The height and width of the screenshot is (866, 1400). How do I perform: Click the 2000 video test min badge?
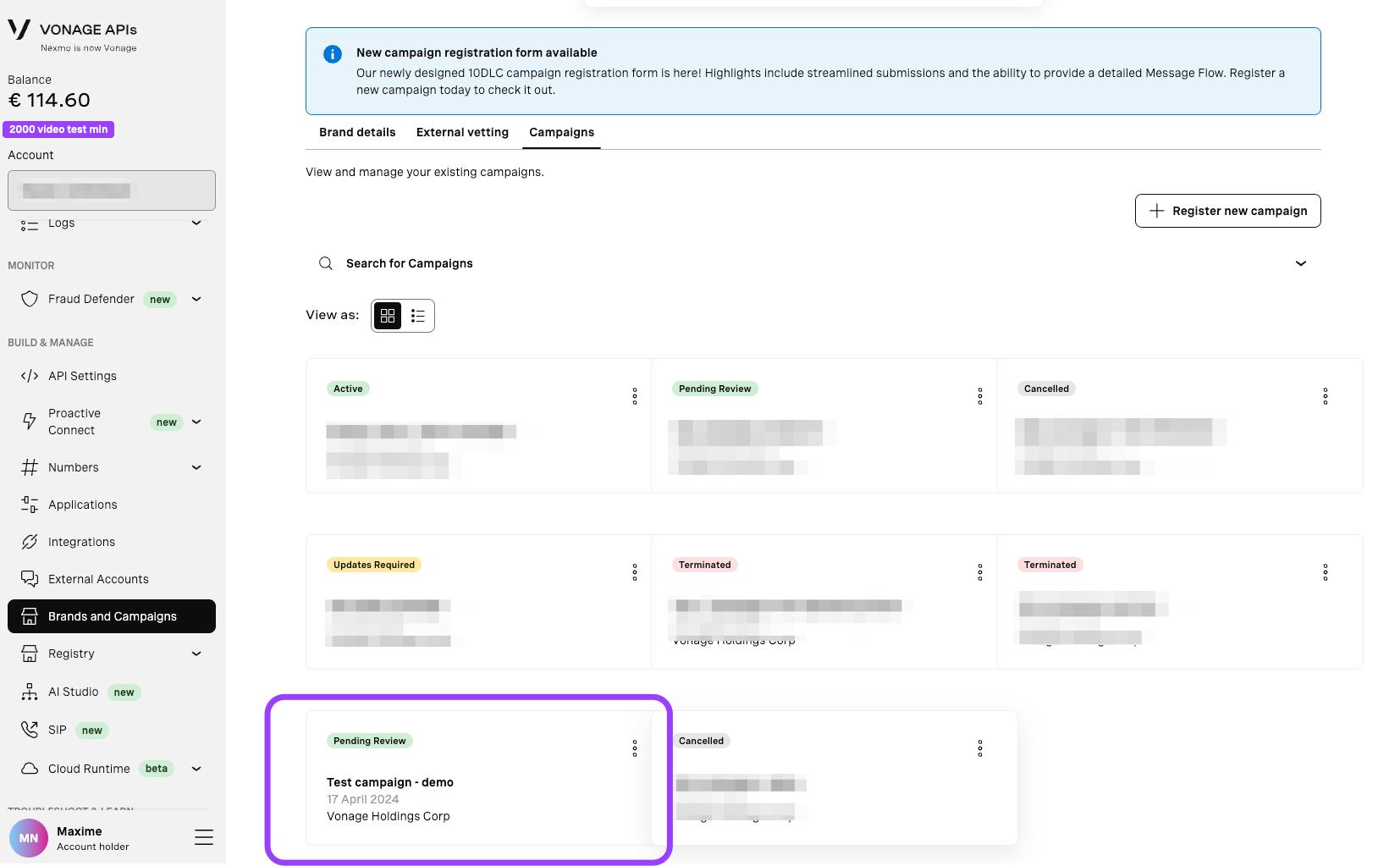tap(58, 130)
